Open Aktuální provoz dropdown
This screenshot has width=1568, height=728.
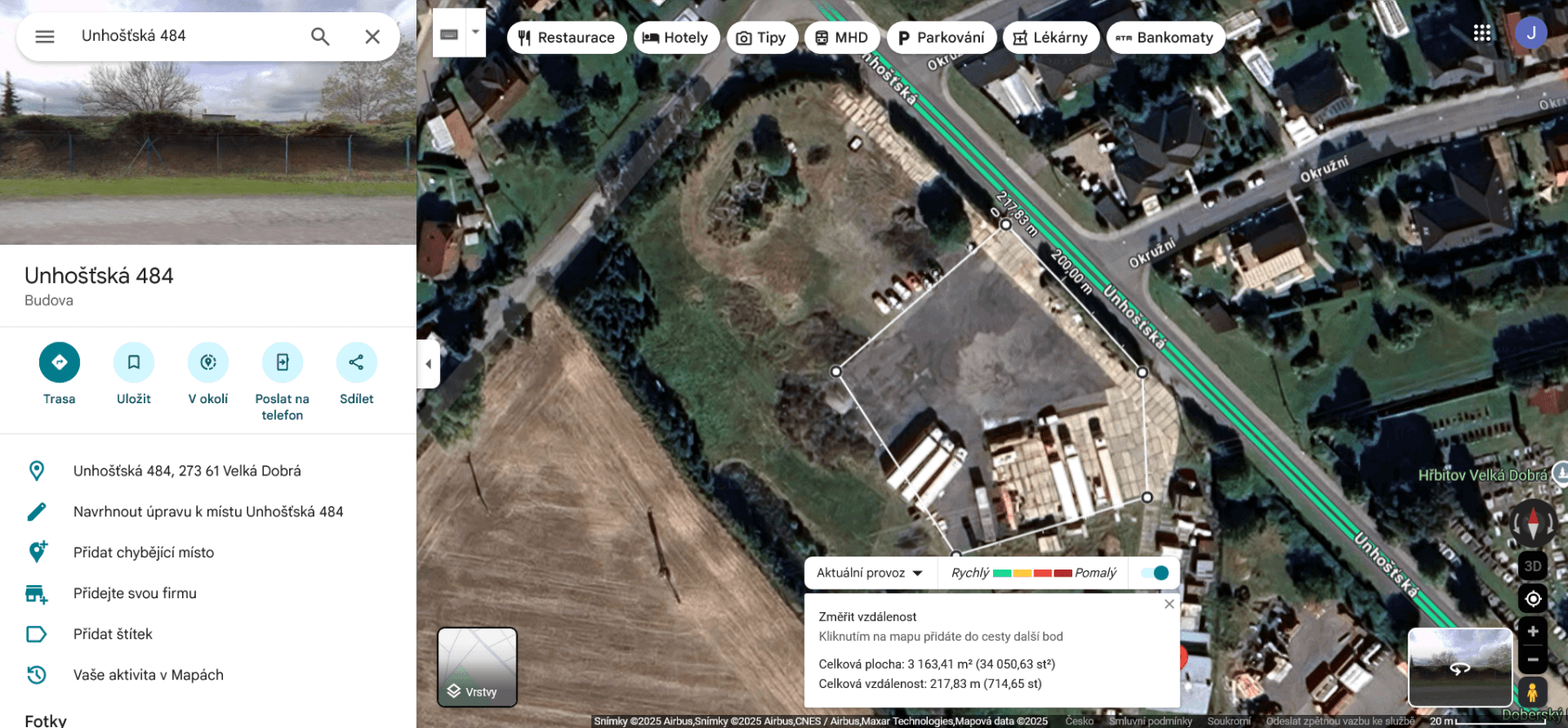tap(869, 573)
